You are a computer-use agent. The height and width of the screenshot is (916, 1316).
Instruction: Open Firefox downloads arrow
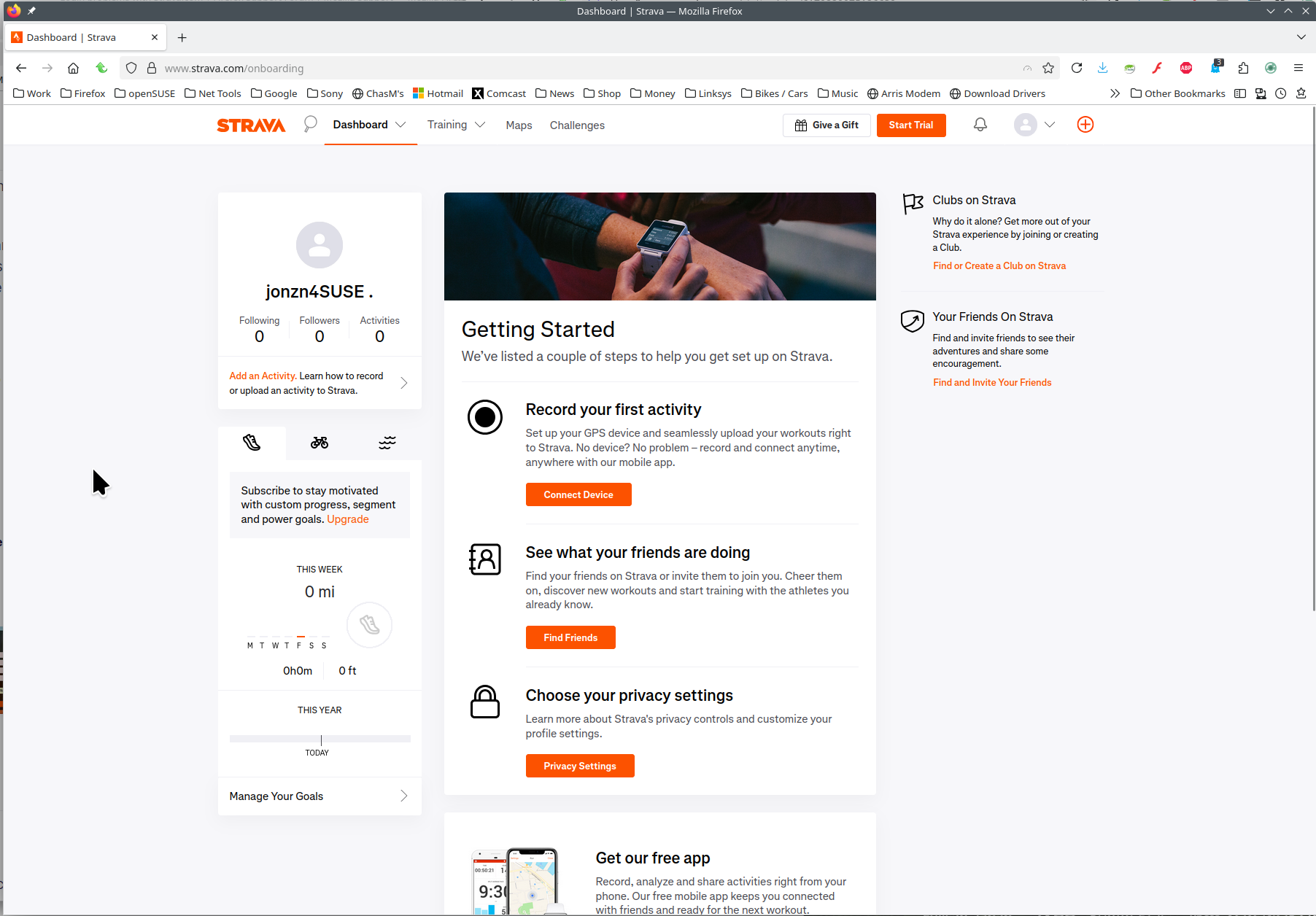click(1102, 68)
